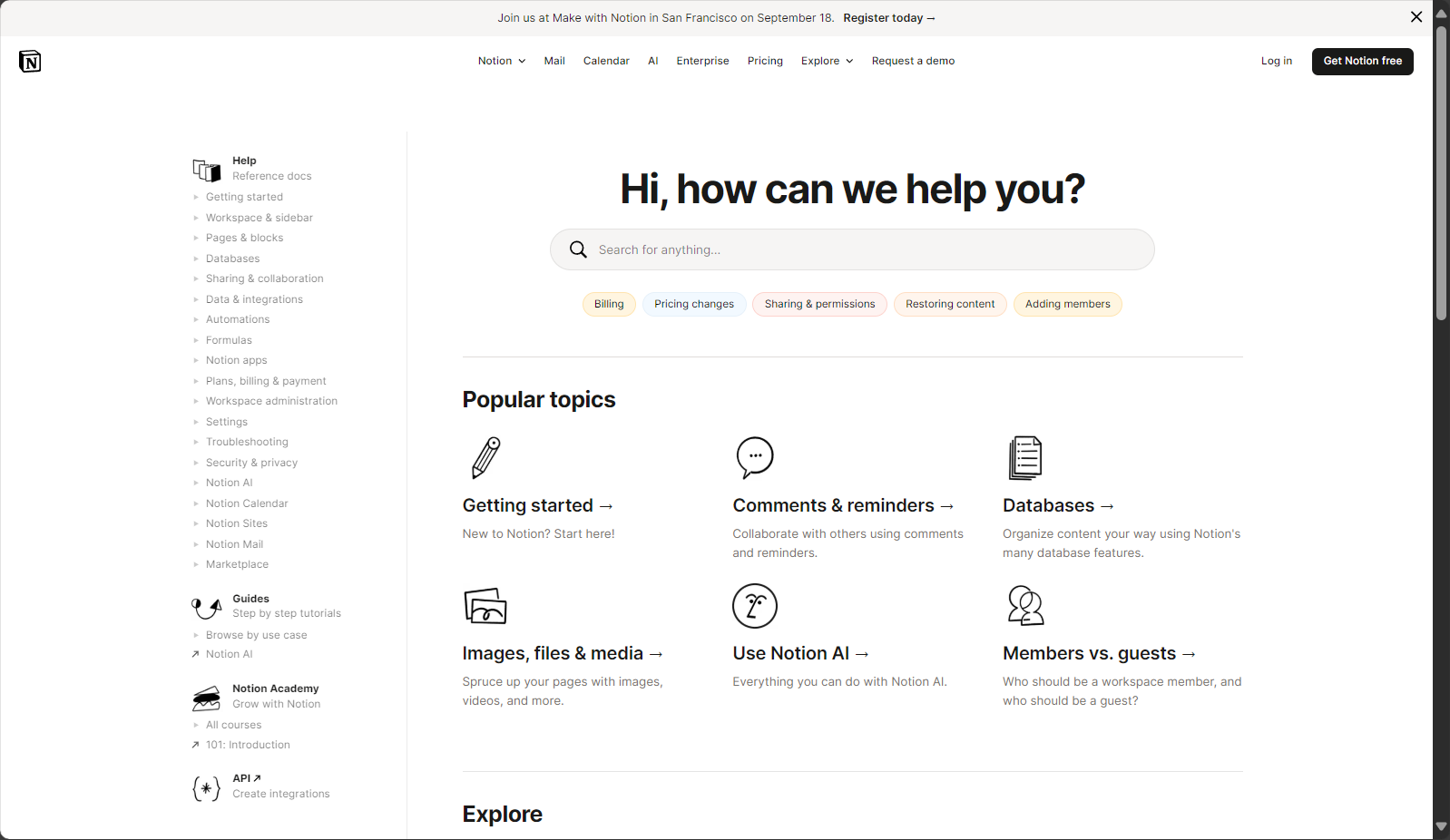
Task: Click the search magnifier icon
Action: 578,249
